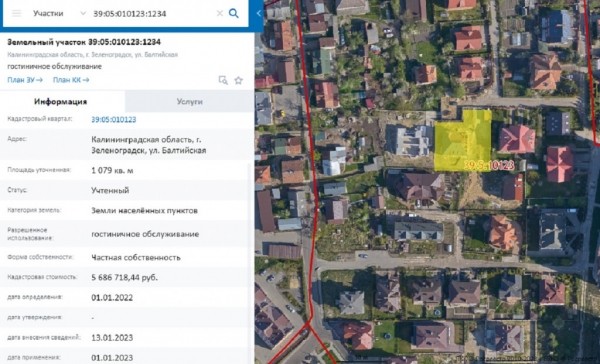
Task: Switch to the Услуги tab
Action: [189, 101]
